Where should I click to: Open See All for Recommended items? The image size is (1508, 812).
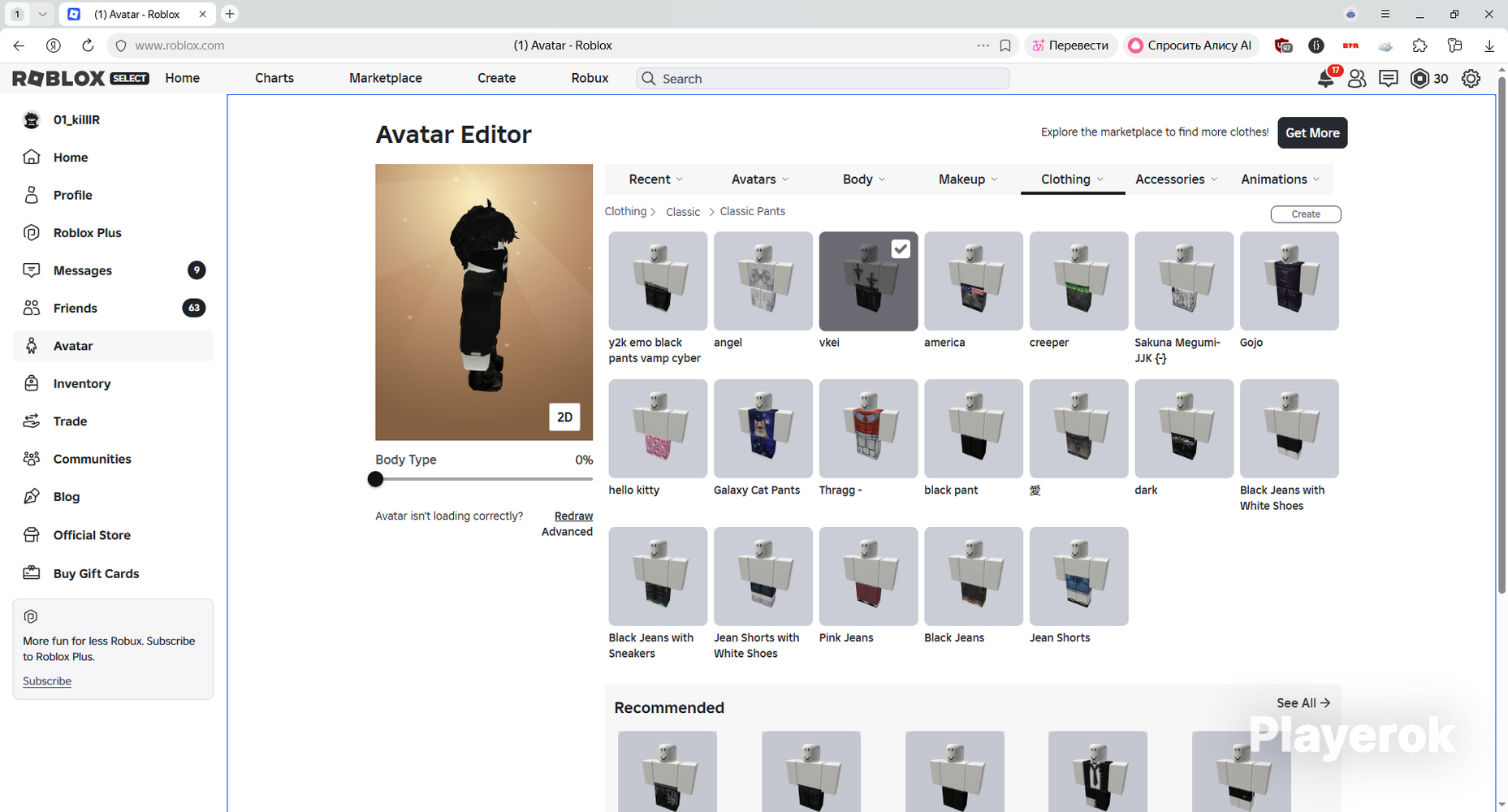click(1303, 703)
